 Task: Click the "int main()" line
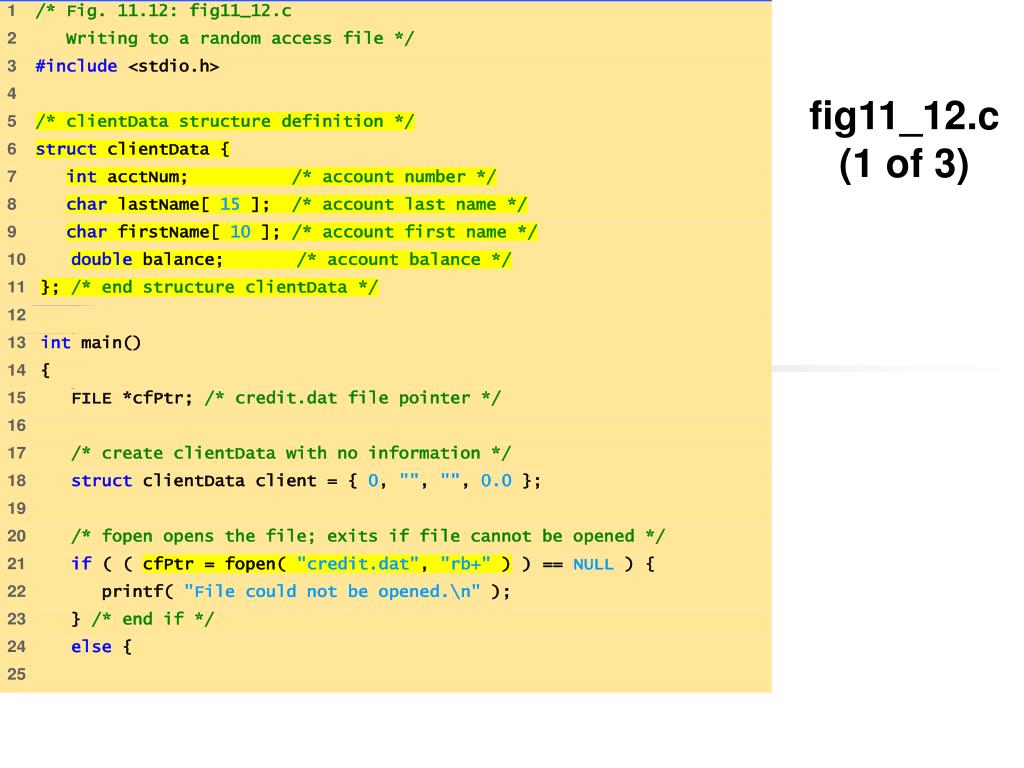pyautogui.click(x=91, y=343)
